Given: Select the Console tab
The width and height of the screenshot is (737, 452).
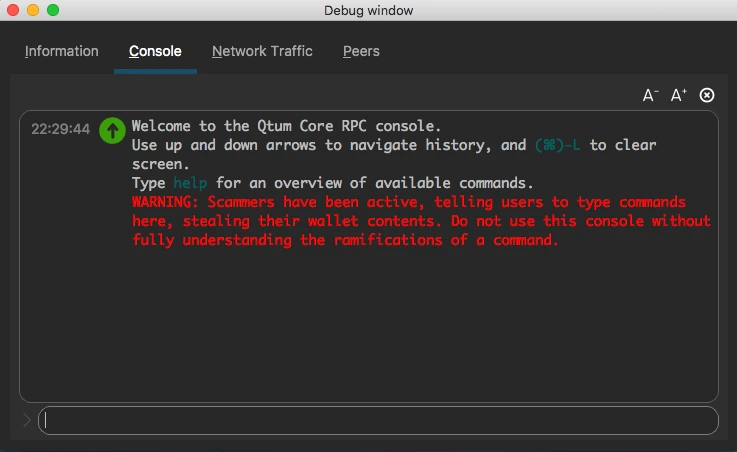Looking at the screenshot, I should point(155,51).
